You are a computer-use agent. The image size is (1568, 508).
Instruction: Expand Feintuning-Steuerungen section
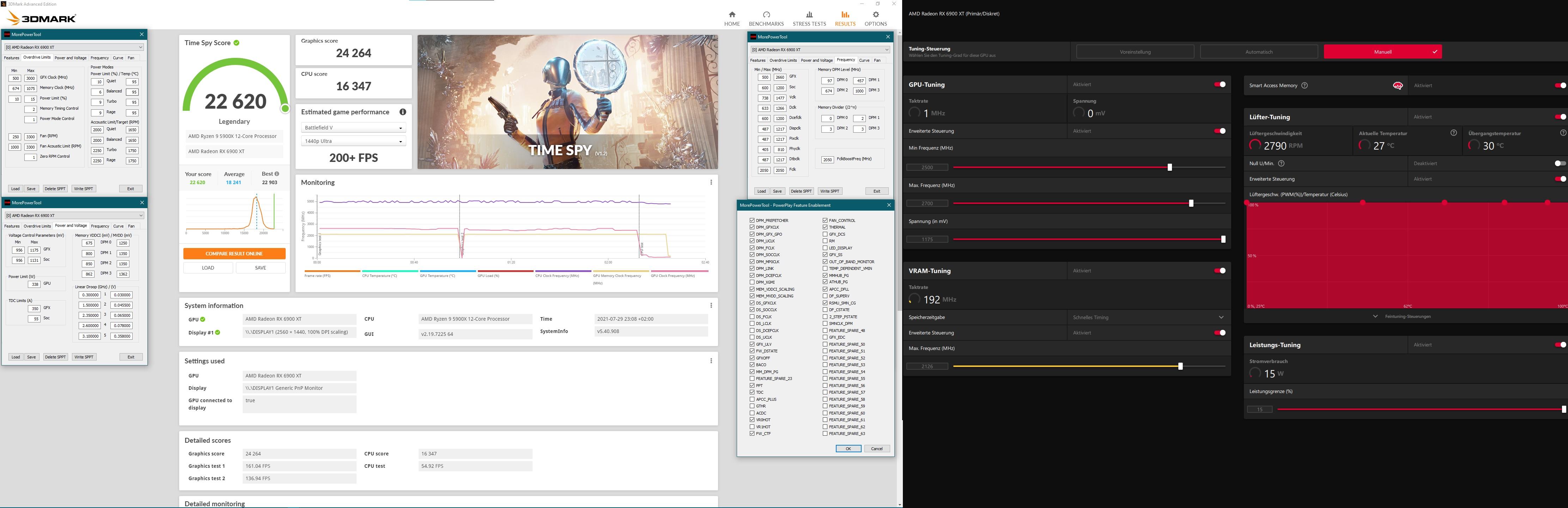tap(1403, 316)
